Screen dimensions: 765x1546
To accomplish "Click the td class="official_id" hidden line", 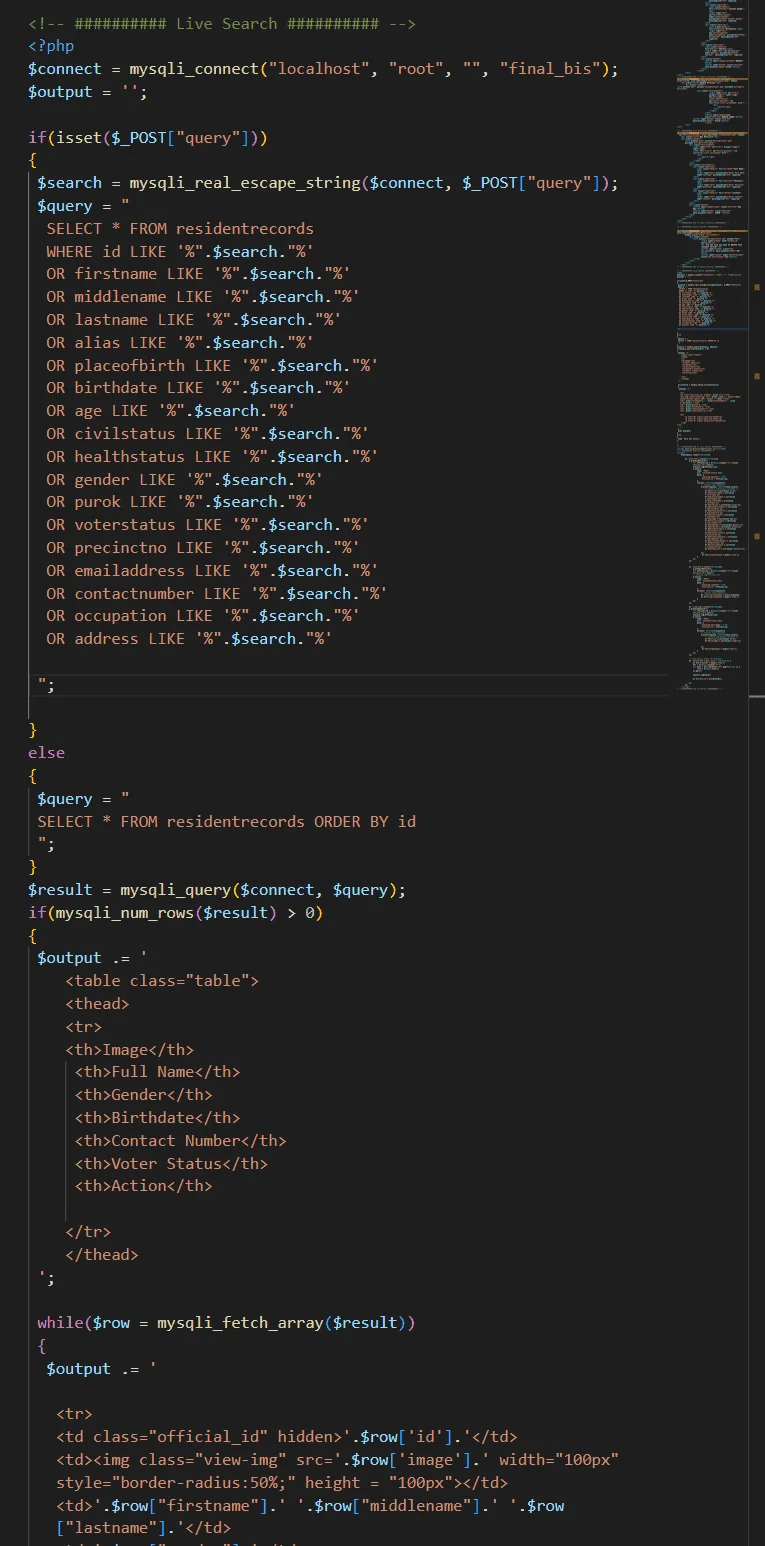I will click(x=286, y=1437).
